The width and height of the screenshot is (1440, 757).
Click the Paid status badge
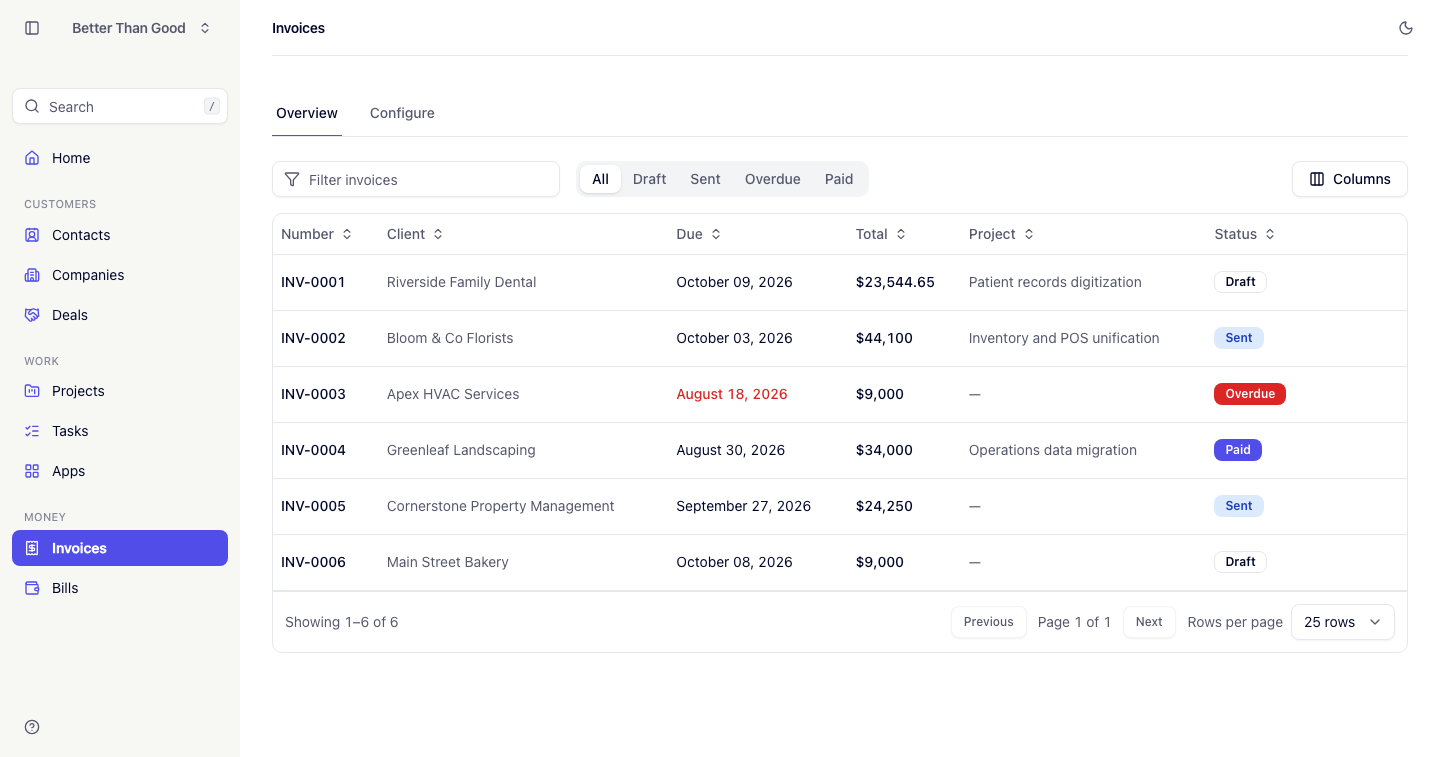1238,450
